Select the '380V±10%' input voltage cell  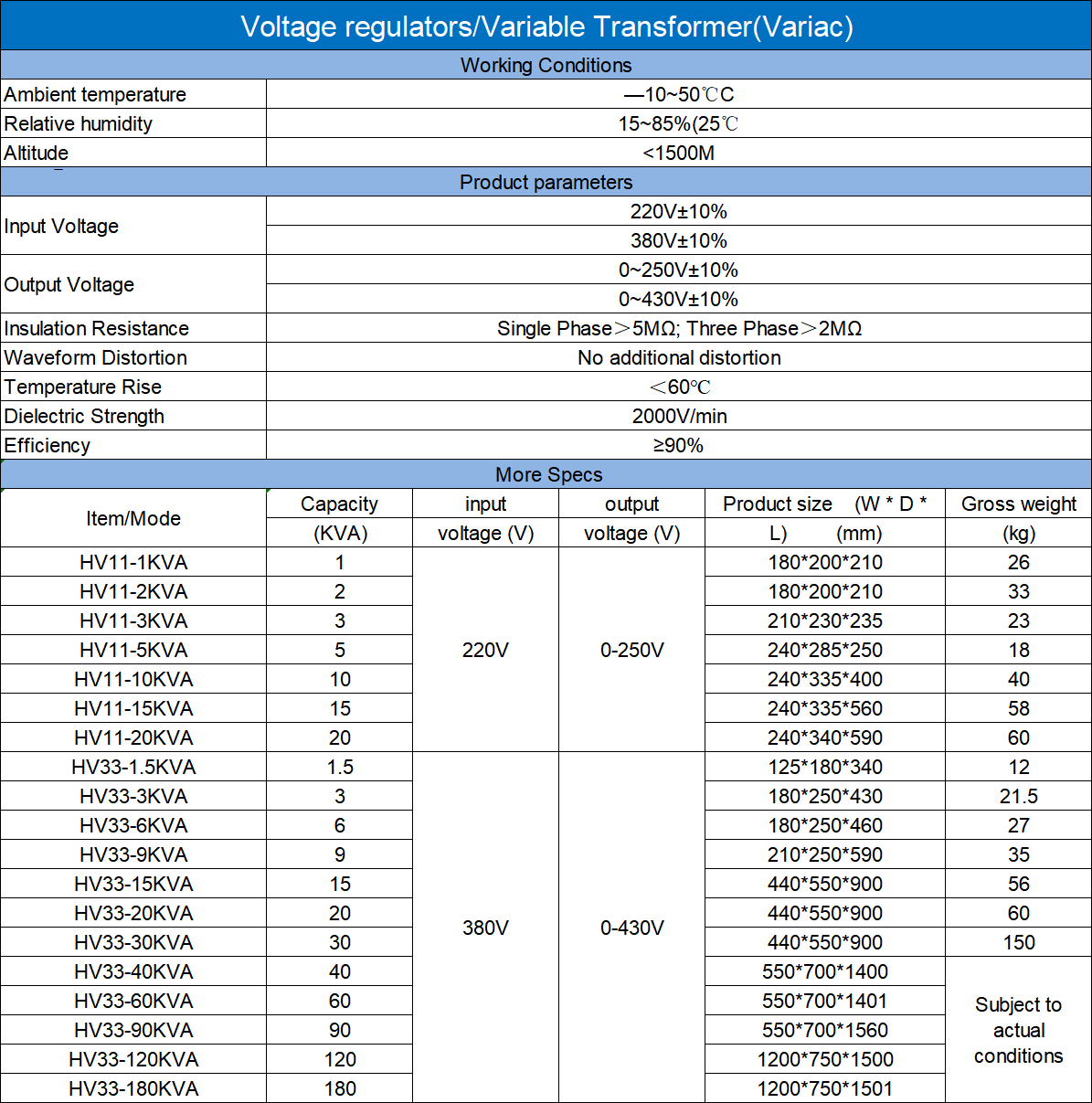(x=678, y=240)
